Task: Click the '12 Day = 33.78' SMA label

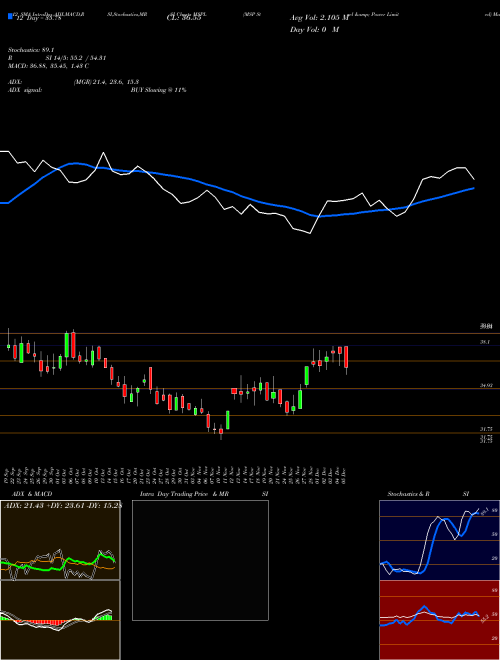Action: pyautogui.click(x=39, y=17)
